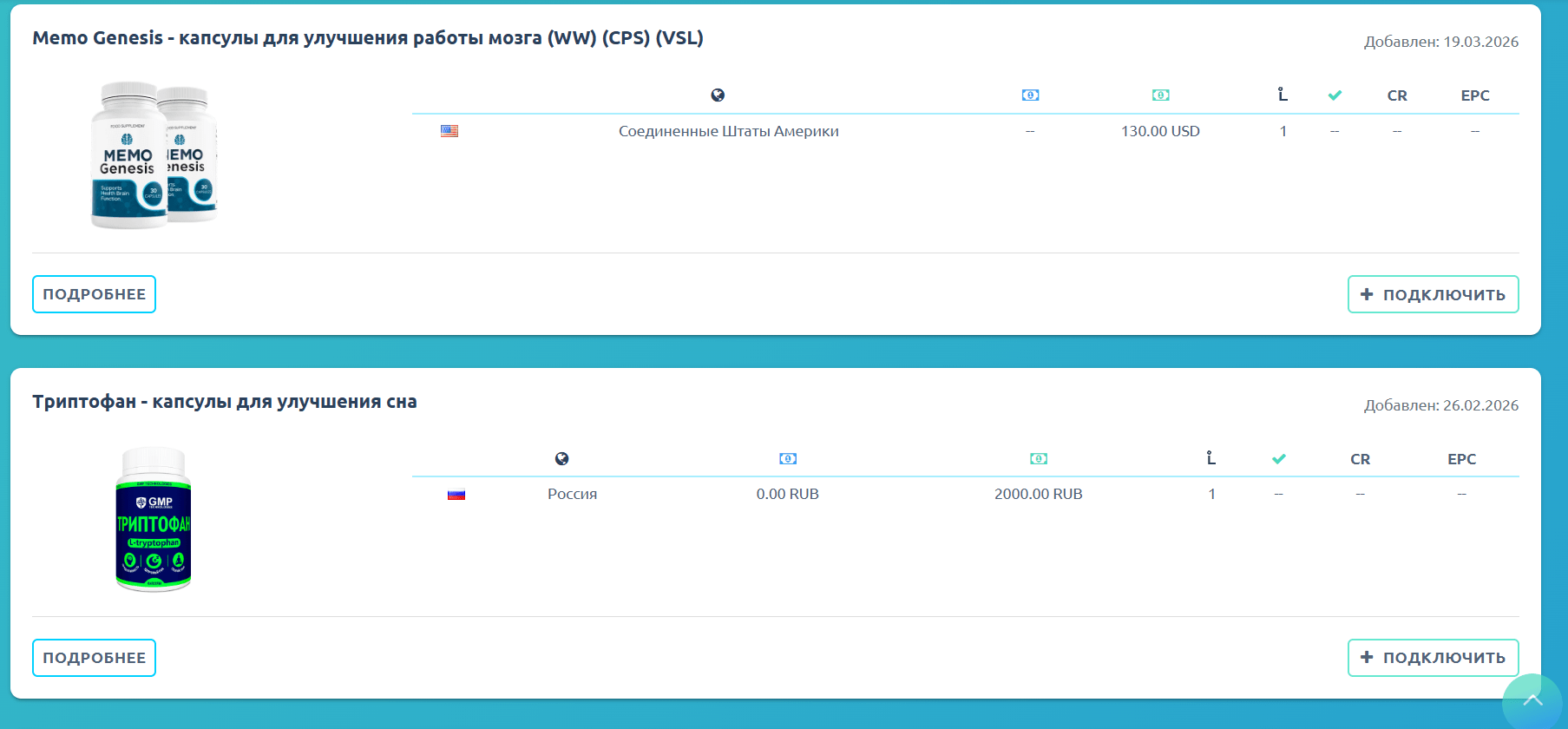Viewport: 1568px width, 729px height.
Task: Click the leads icon in Триптофан header
Action: coord(1211,458)
